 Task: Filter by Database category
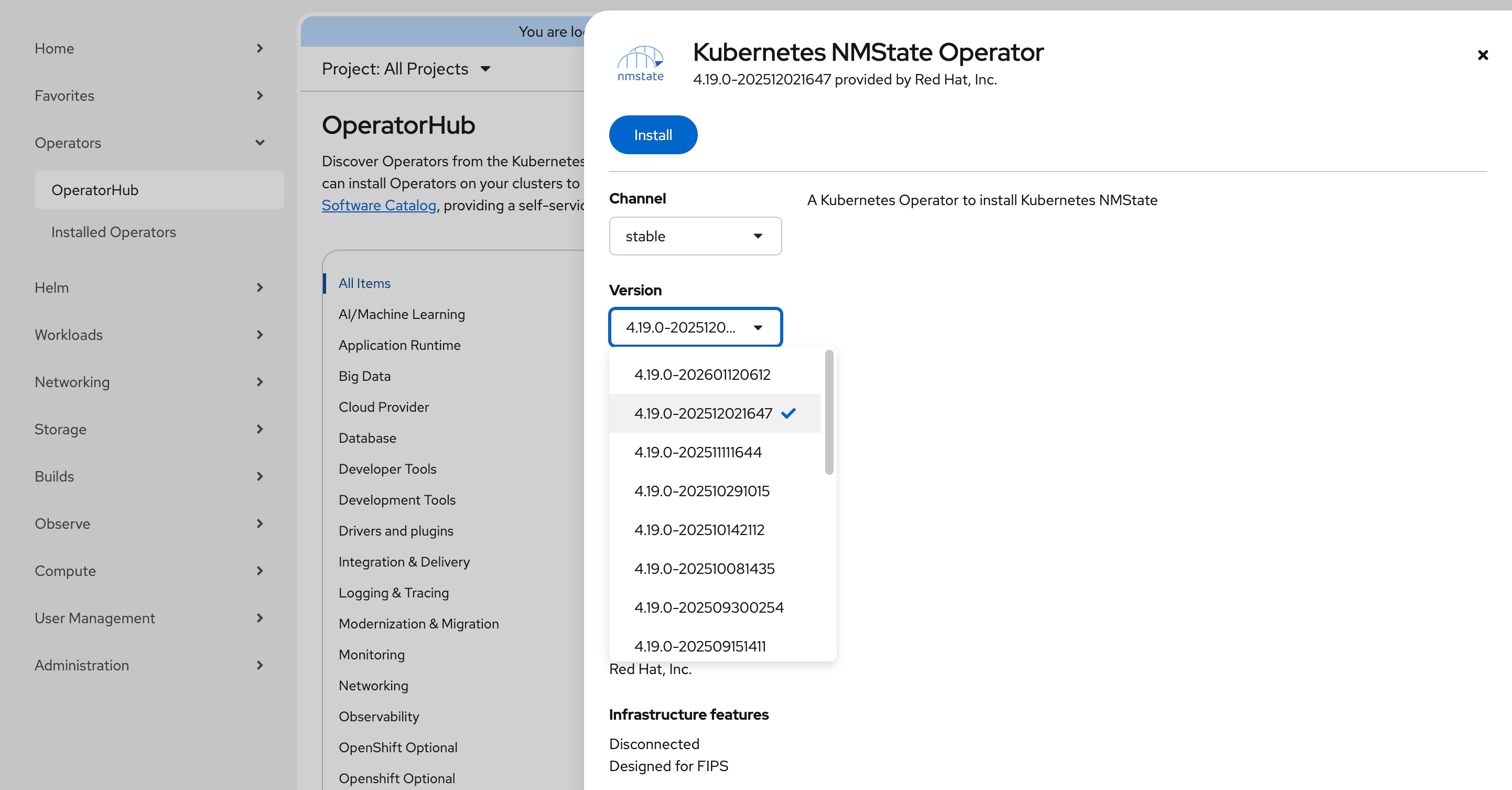(368, 438)
